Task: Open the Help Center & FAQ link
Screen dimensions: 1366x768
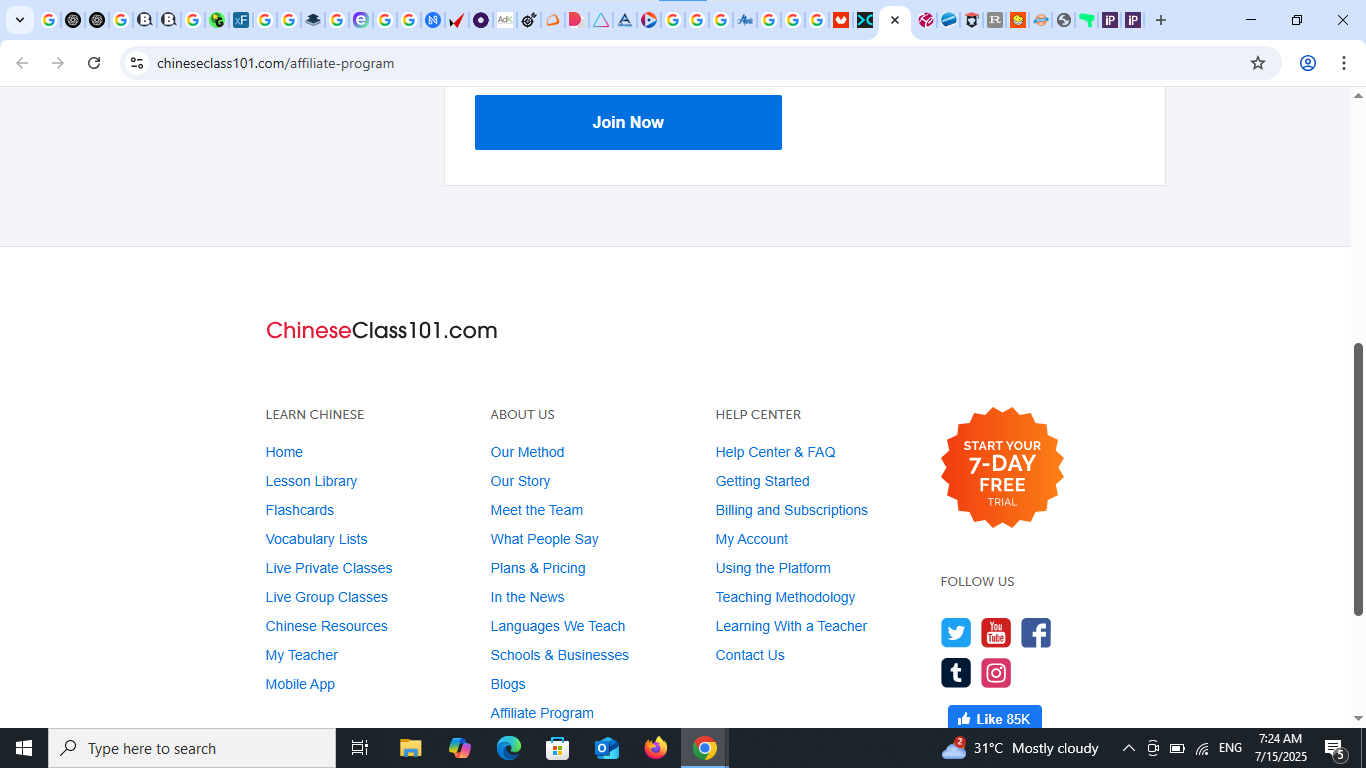Action: [775, 452]
